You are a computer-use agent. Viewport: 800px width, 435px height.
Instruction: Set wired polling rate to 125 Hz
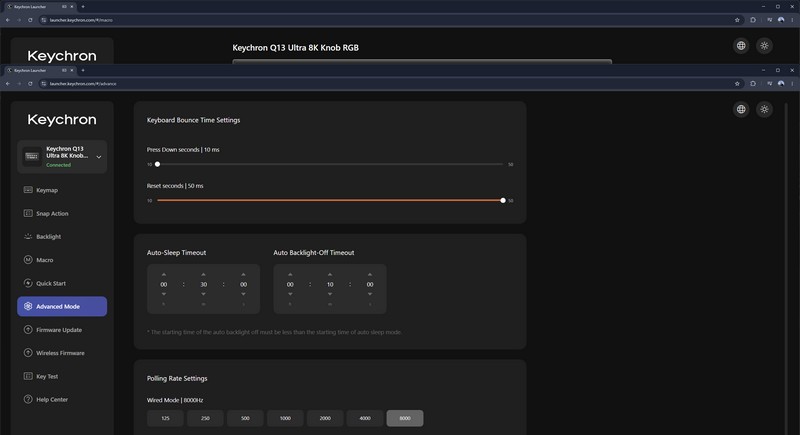coord(165,418)
